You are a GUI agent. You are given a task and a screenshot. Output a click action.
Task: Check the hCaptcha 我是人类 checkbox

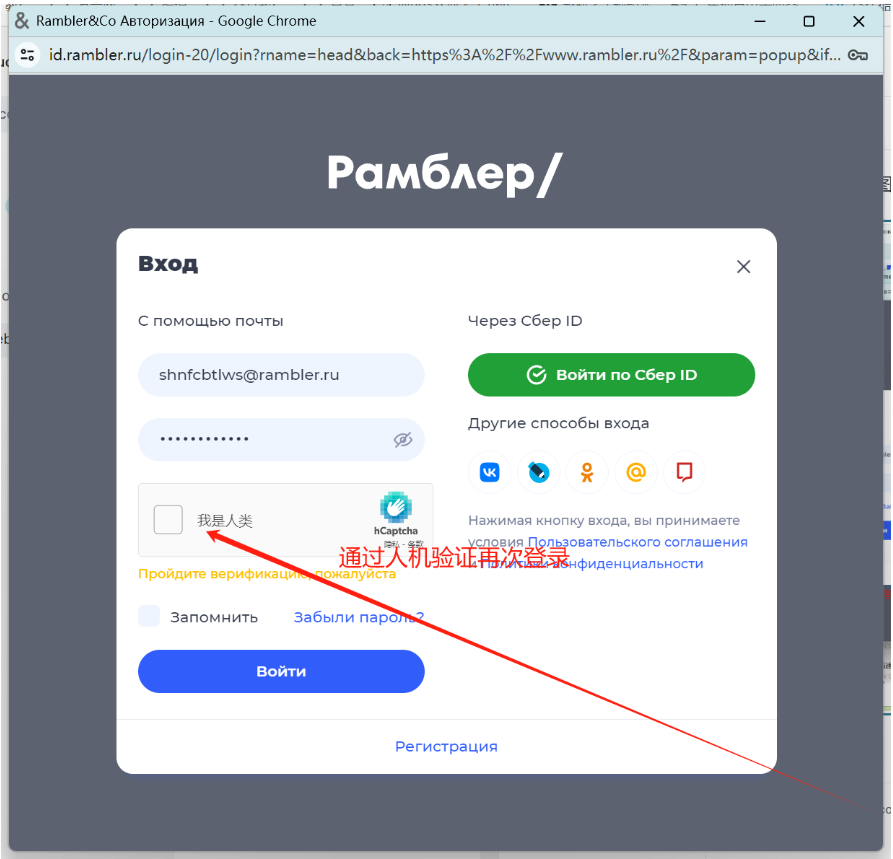pyautogui.click(x=168, y=520)
